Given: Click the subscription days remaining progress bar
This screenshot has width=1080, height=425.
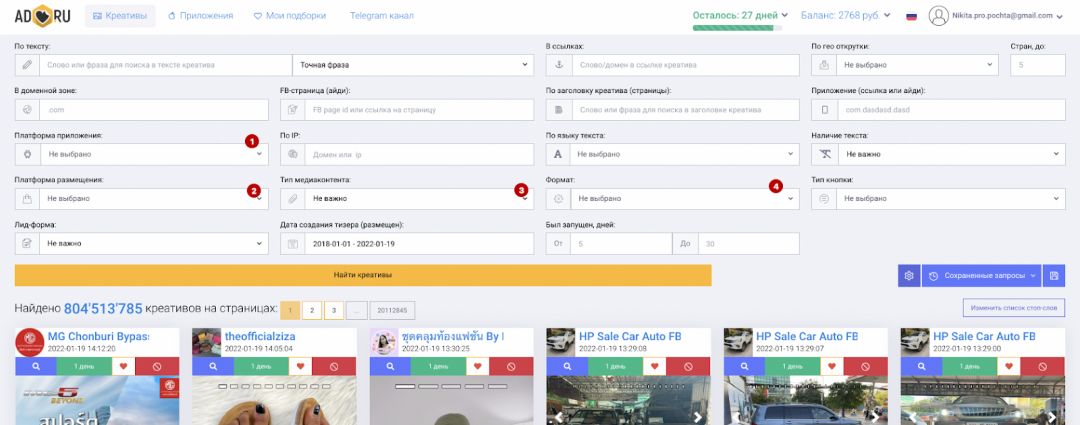Looking at the screenshot, I should (x=737, y=28).
